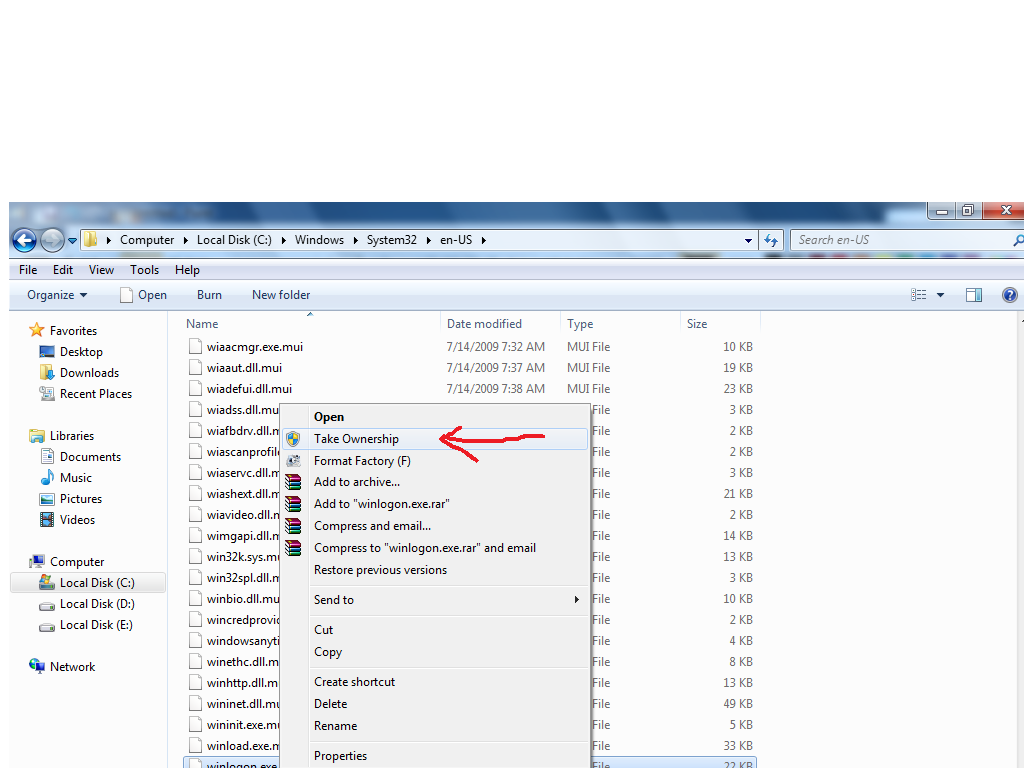Click the Back navigation arrow
Screen dimensions: 1024x768
25,240
